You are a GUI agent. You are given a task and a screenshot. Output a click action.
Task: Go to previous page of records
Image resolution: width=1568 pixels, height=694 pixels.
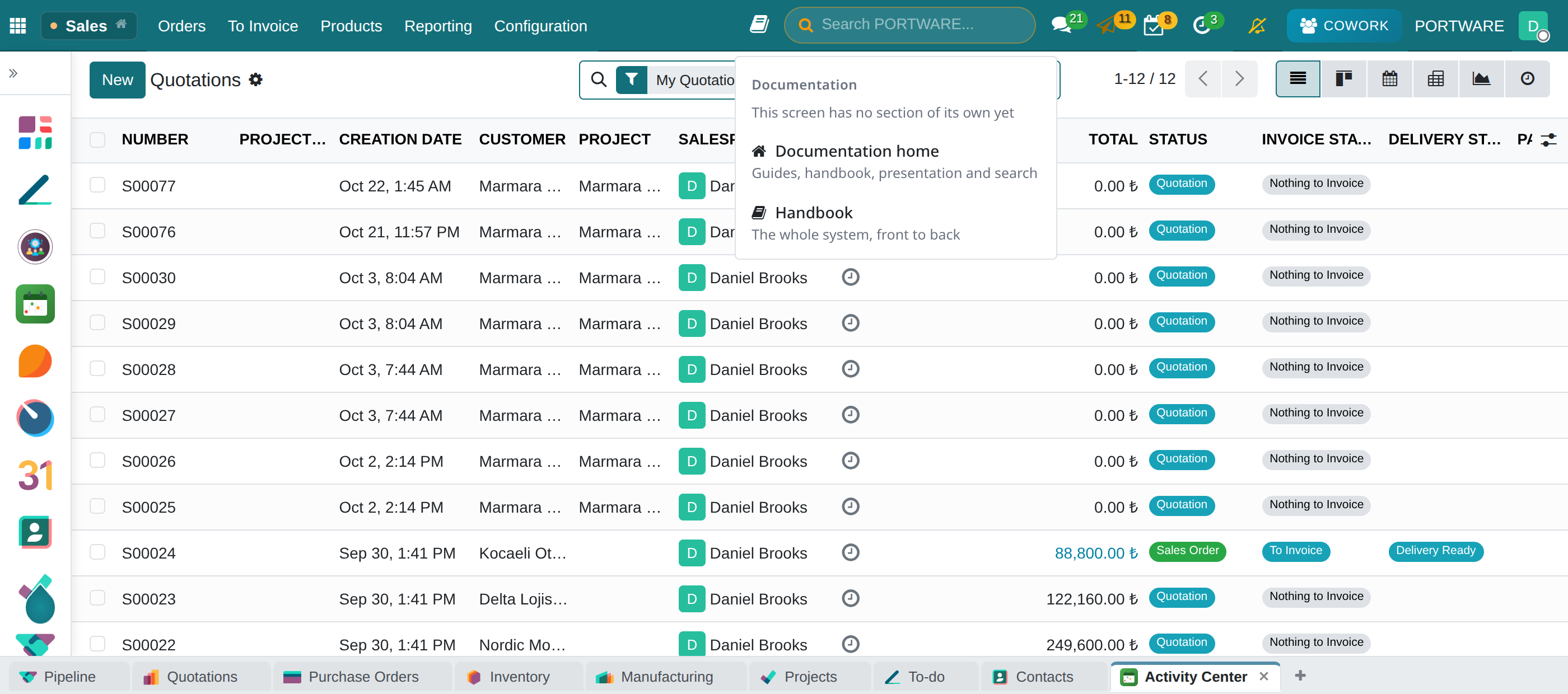pyautogui.click(x=1203, y=78)
